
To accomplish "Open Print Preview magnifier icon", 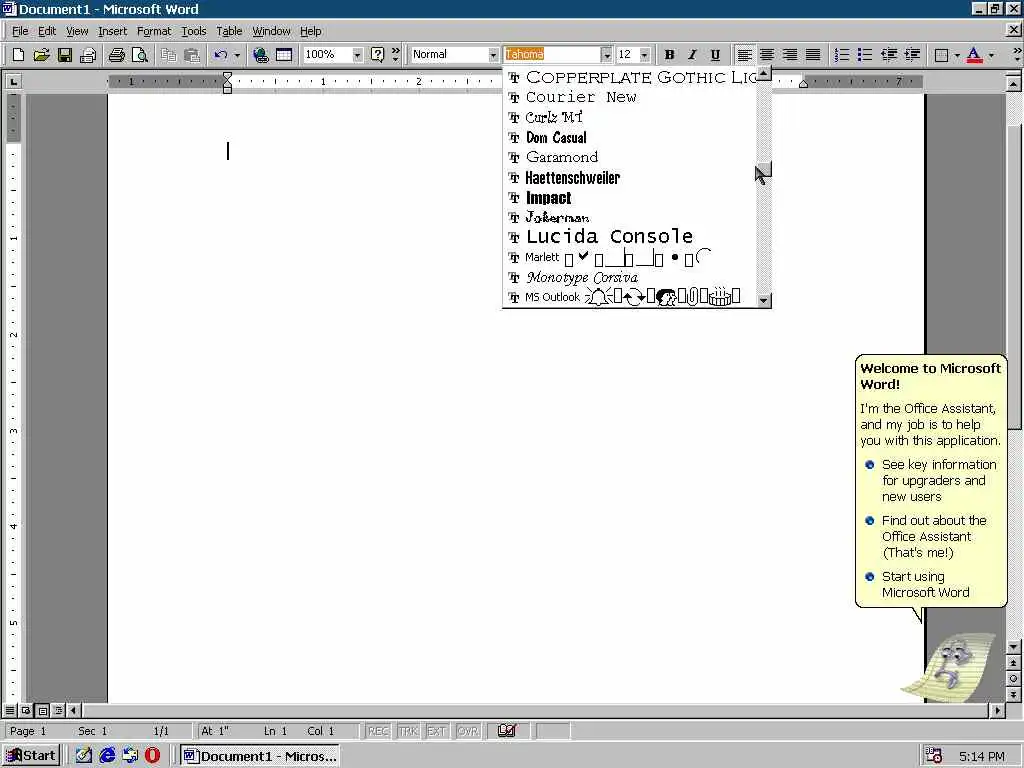I will 140,55.
